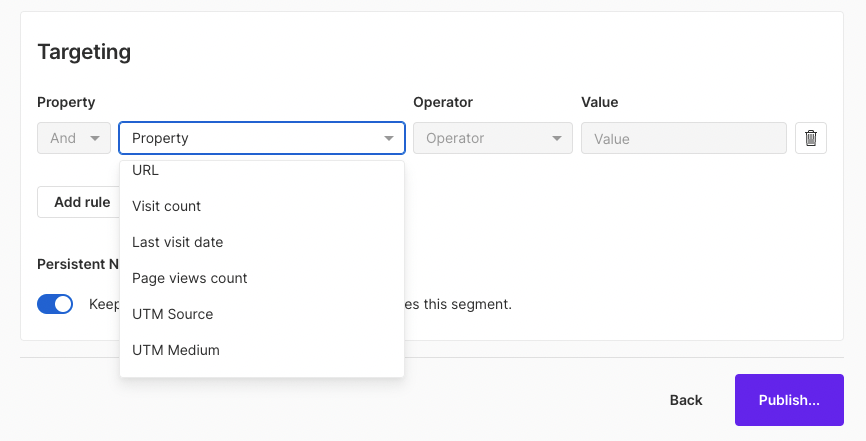This screenshot has width=866, height=441.
Task: Click the Publish button
Action: (789, 400)
